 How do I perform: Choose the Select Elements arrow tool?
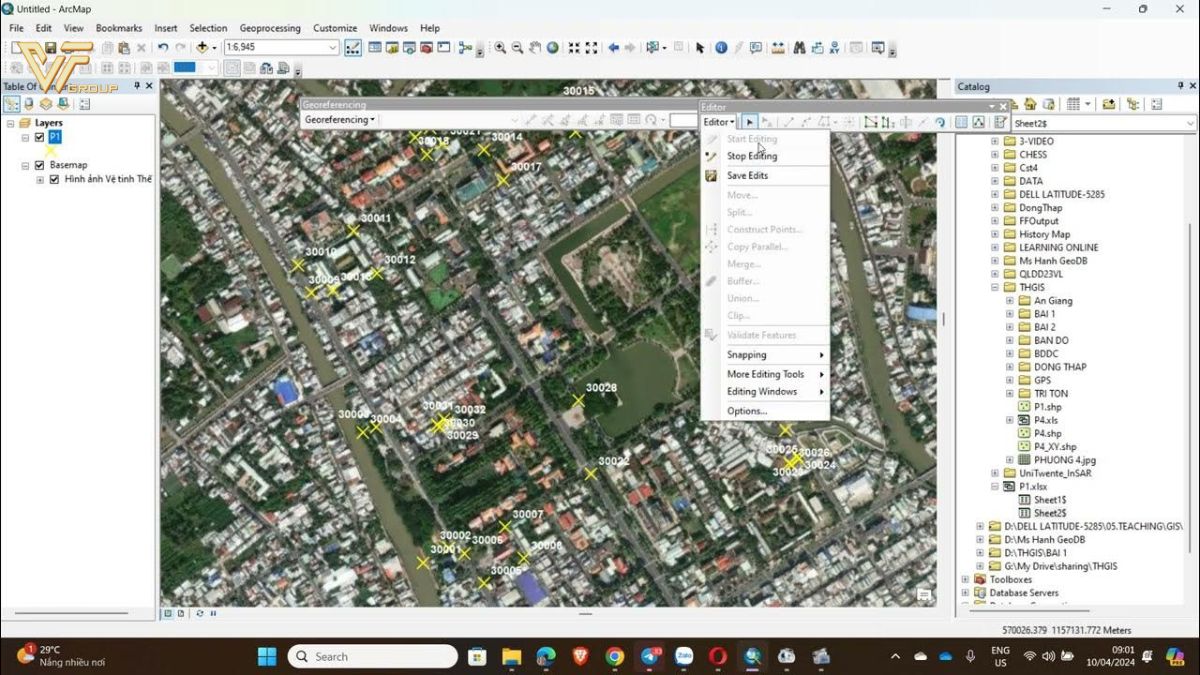pyautogui.click(x=700, y=47)
